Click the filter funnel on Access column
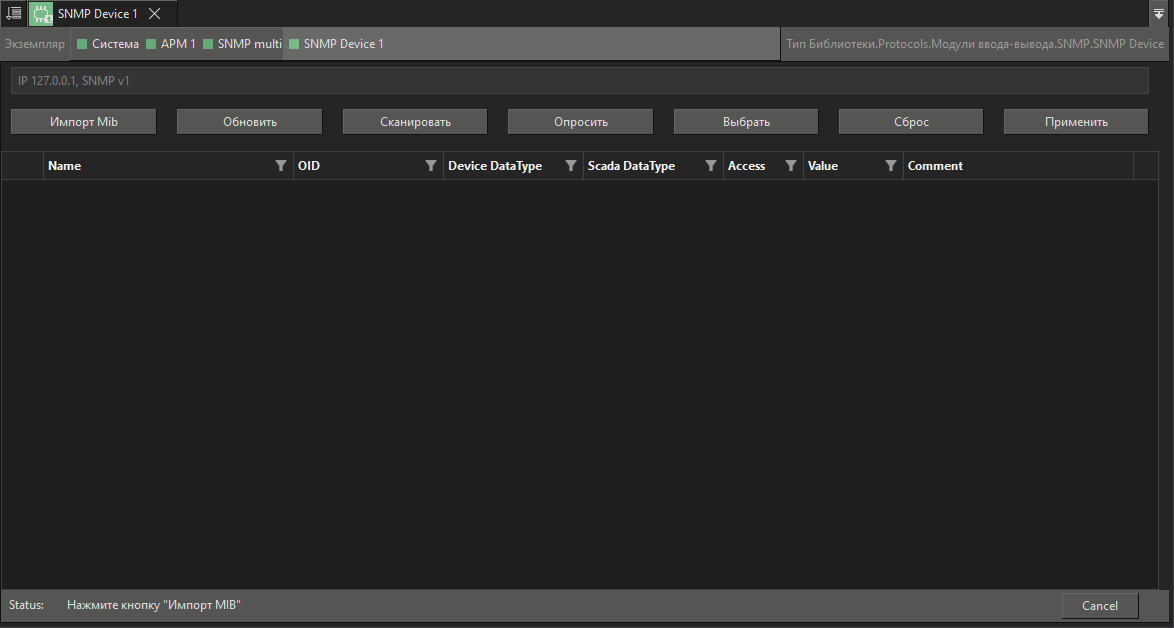Screen dimensions: 1174x628 click(x=791, y=165)
